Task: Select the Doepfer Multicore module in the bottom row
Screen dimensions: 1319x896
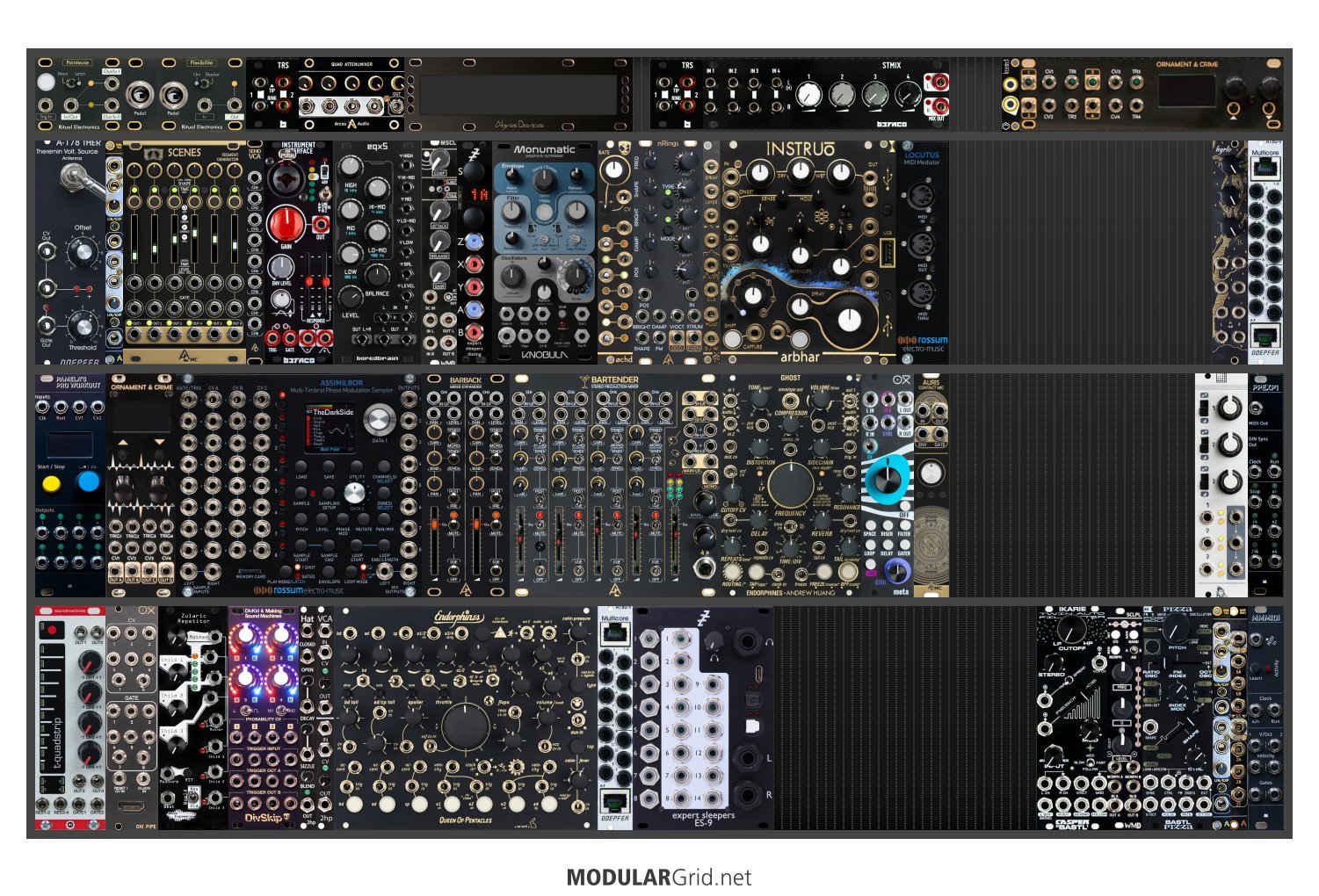Action: (615, 717)
